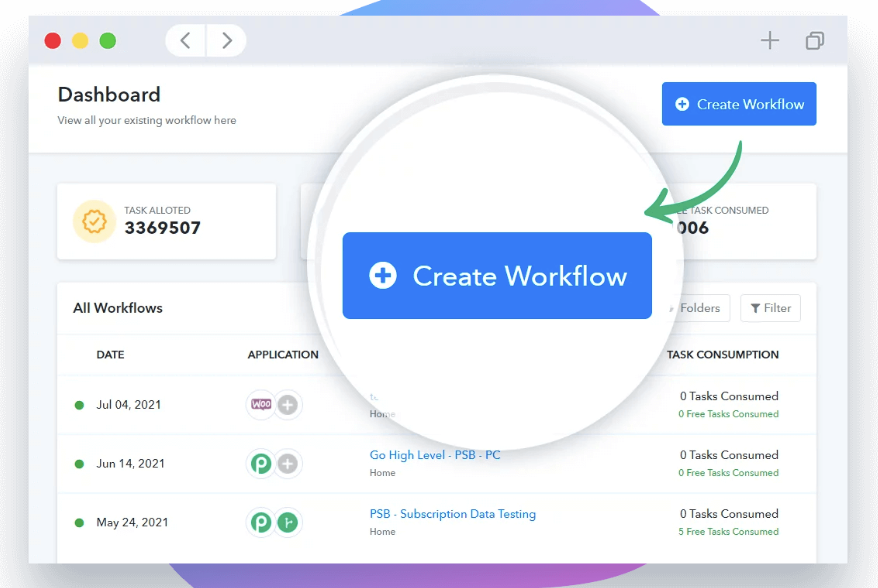Click the APPLICATION column header
878x588 pixels.
pyautogui.click(x=283, y=355)
